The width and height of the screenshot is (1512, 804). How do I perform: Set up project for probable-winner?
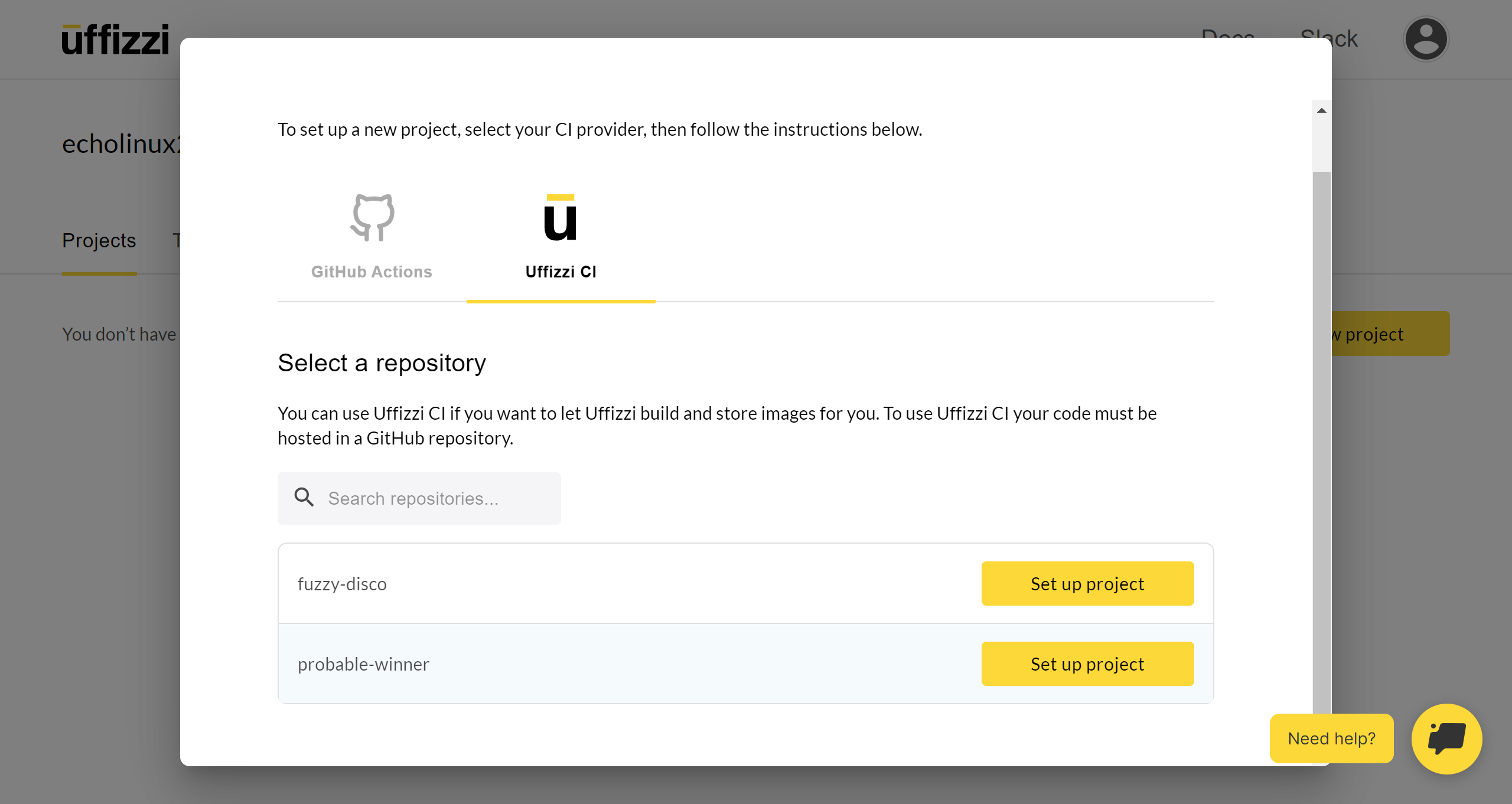[1087, 664]
